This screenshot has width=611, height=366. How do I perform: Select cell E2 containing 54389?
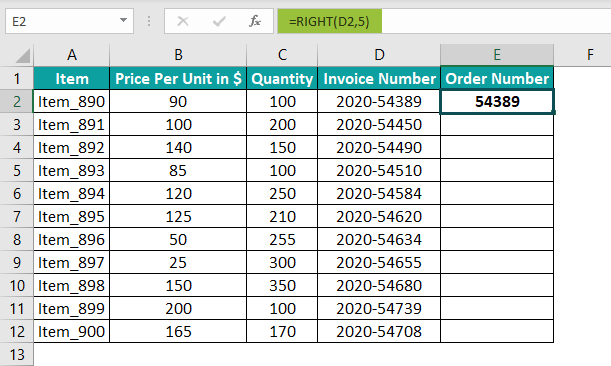(x=497, y=101)
